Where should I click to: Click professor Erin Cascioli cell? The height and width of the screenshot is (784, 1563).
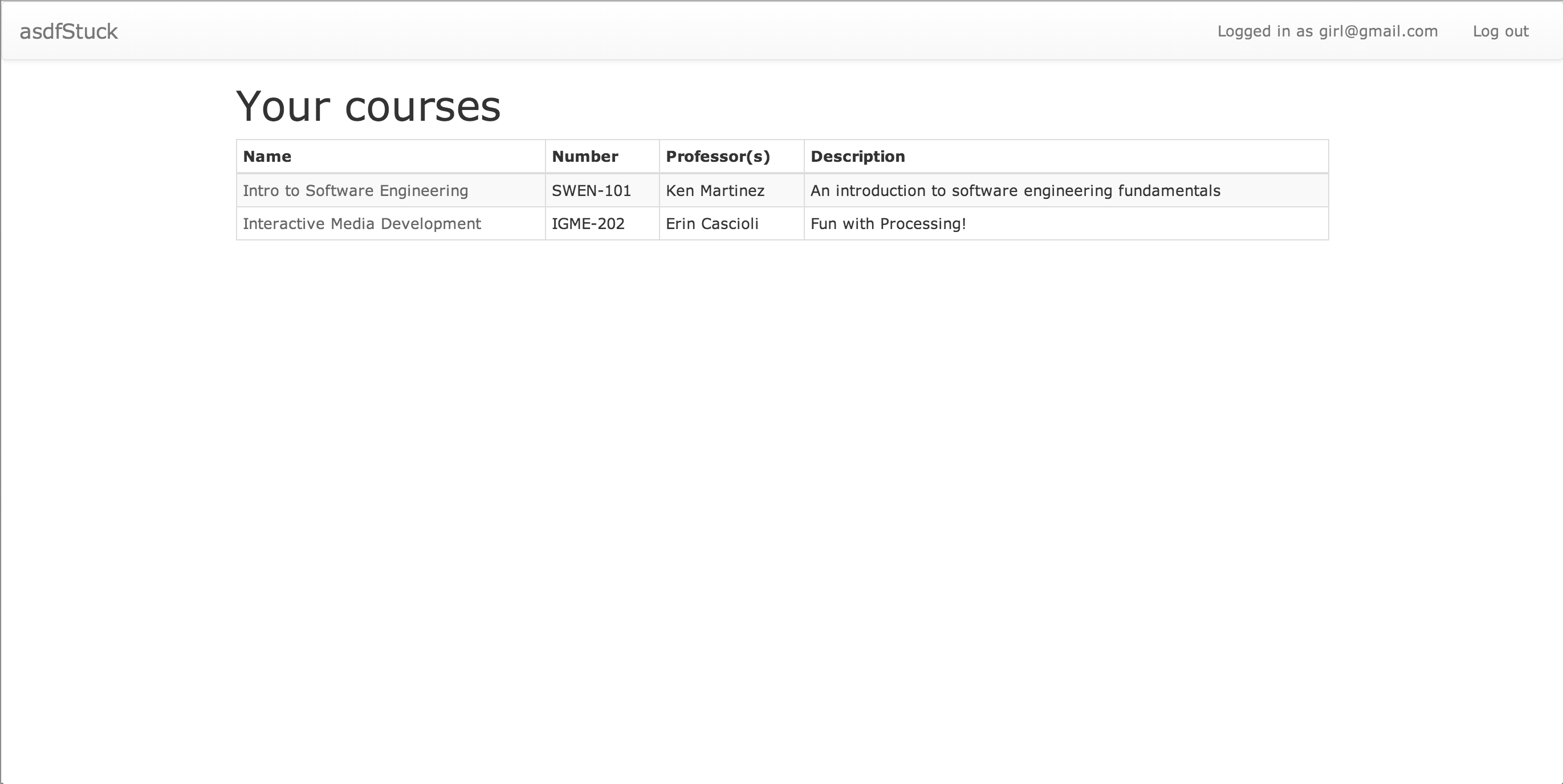(712, 224)
